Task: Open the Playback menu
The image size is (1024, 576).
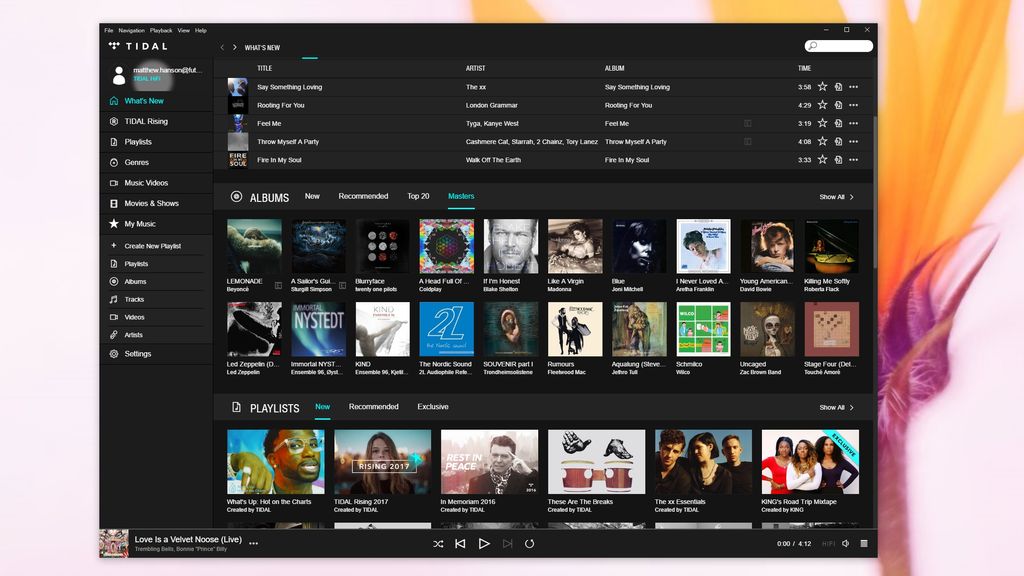Action: coord(159,30)
